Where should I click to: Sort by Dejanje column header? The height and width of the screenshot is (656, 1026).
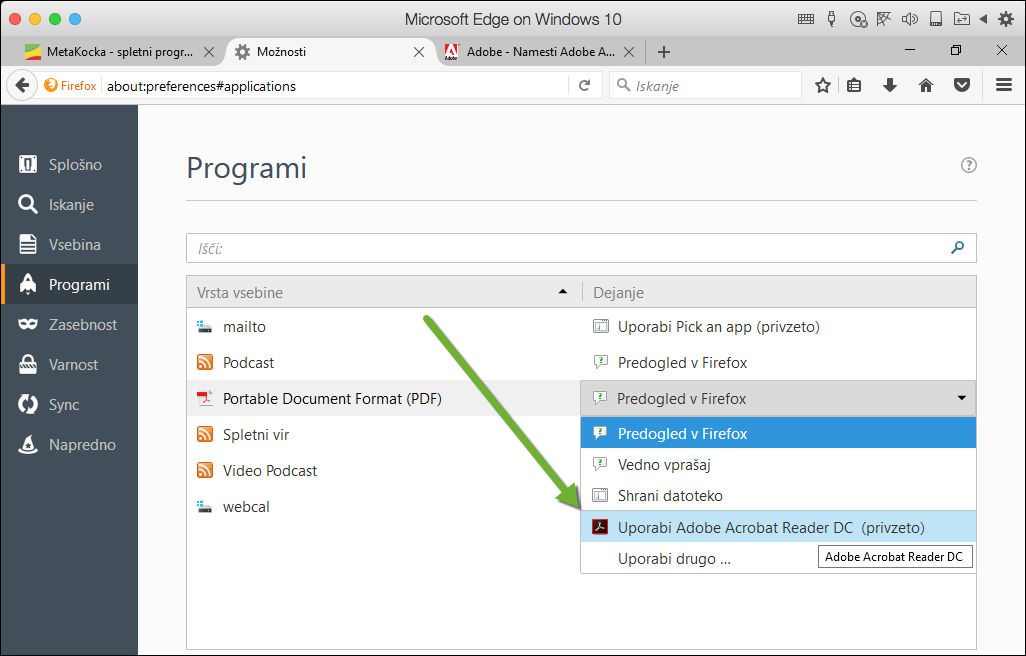click(x=779, y=292)
